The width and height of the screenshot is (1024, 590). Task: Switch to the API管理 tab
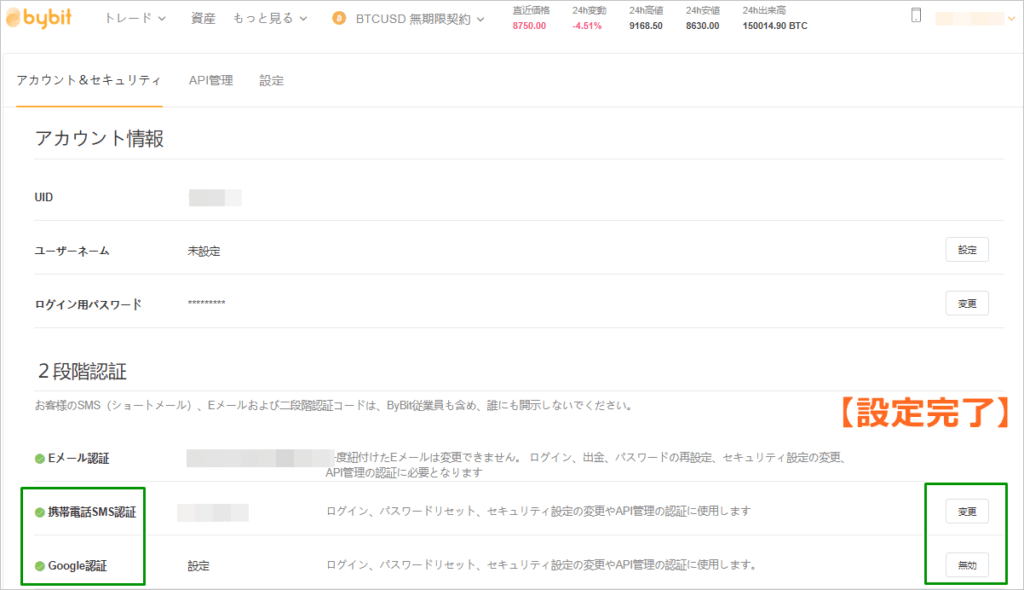(x=211, y=80)
